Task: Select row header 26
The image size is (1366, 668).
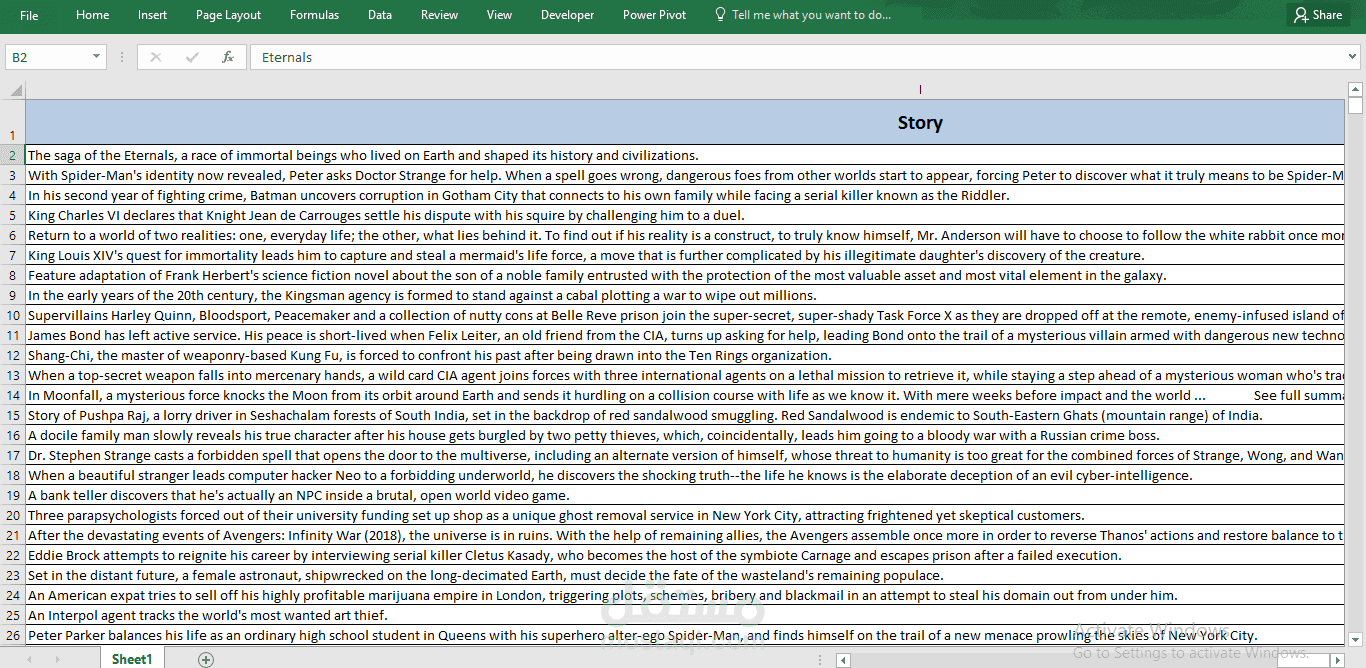Action: point(12,635)
